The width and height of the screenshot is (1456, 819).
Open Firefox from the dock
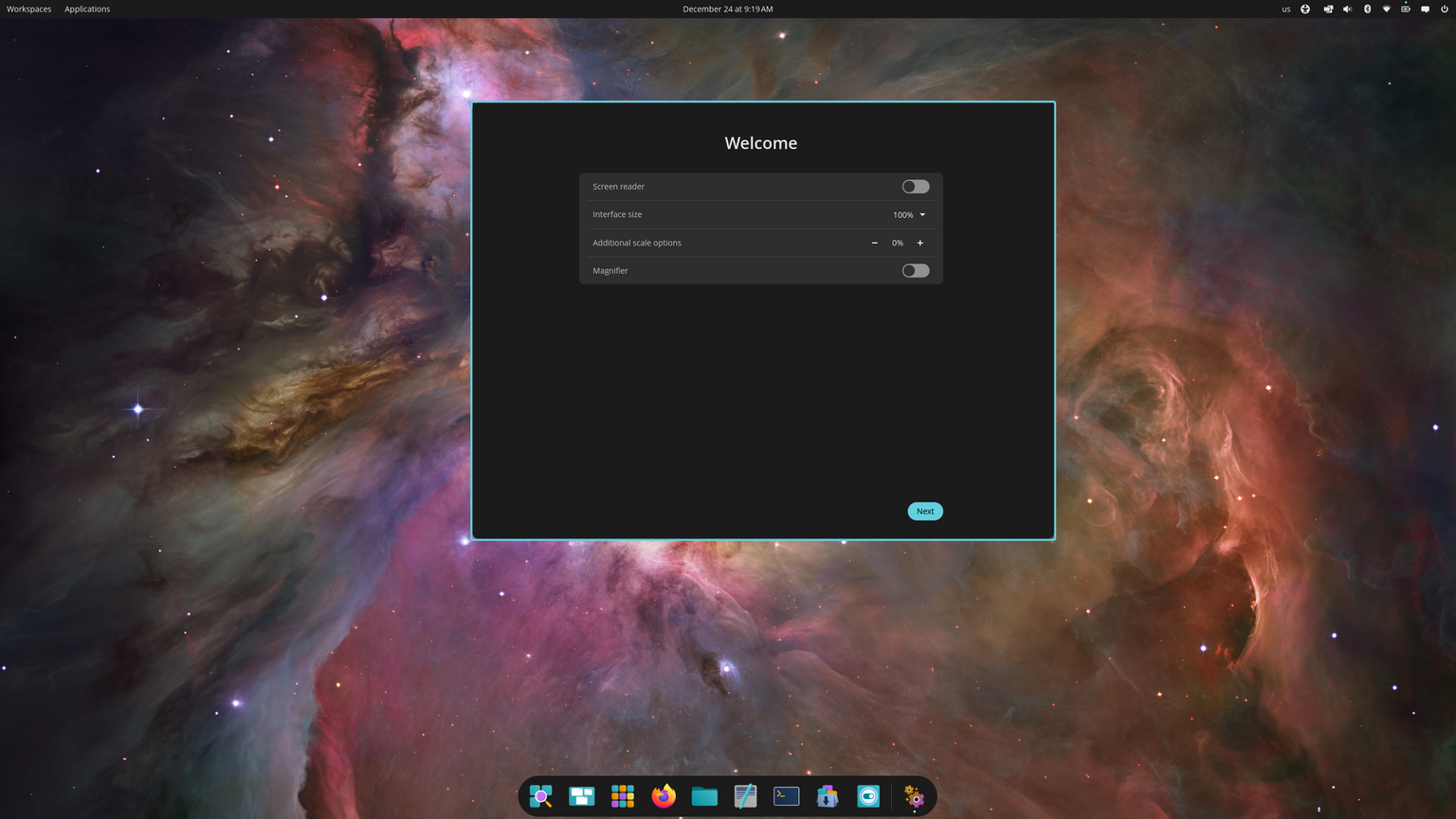[x=663, y=796]
